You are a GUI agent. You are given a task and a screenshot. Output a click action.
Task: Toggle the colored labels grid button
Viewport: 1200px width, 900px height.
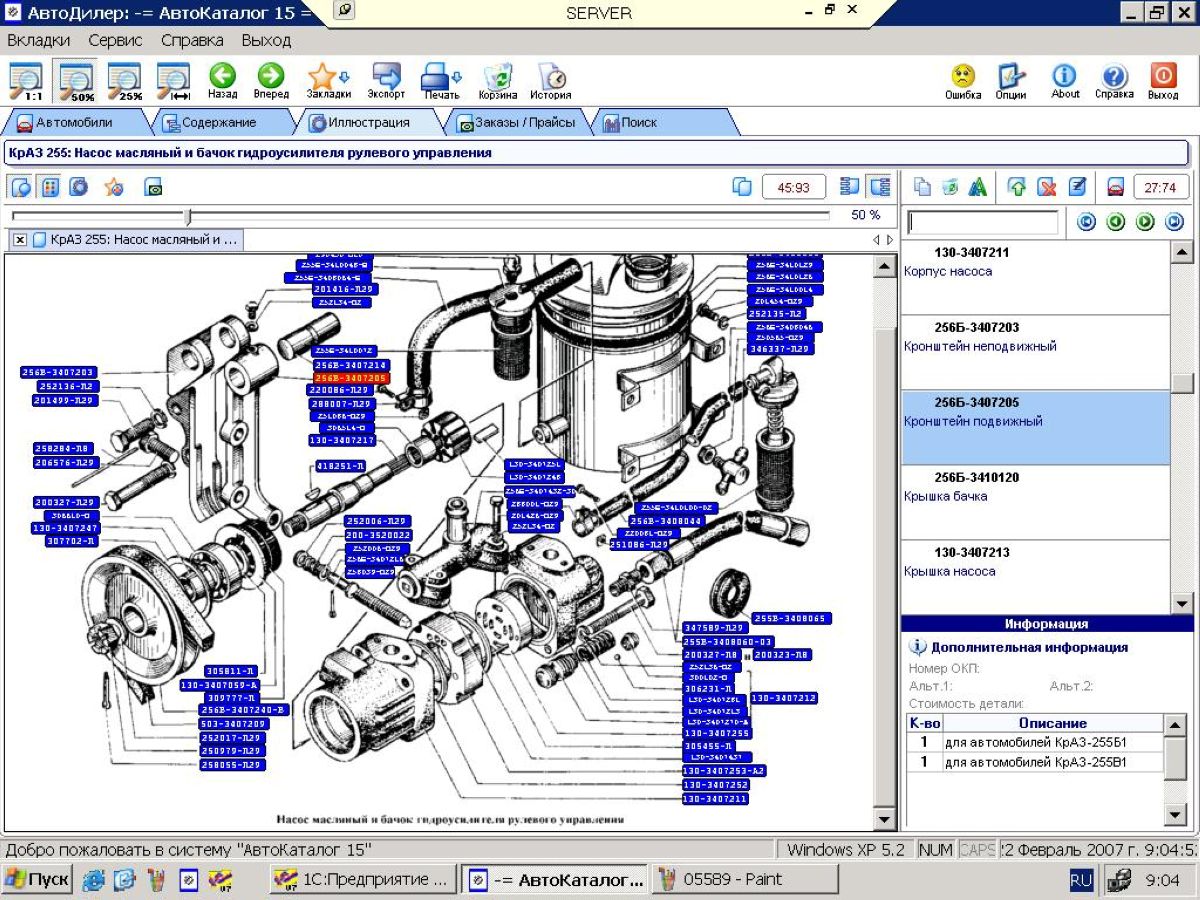(49, 187)
